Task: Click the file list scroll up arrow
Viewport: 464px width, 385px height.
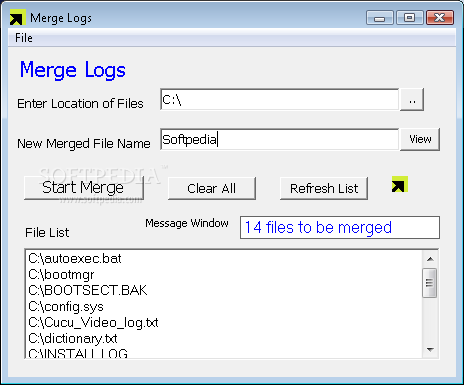Action: click(430, 259)
